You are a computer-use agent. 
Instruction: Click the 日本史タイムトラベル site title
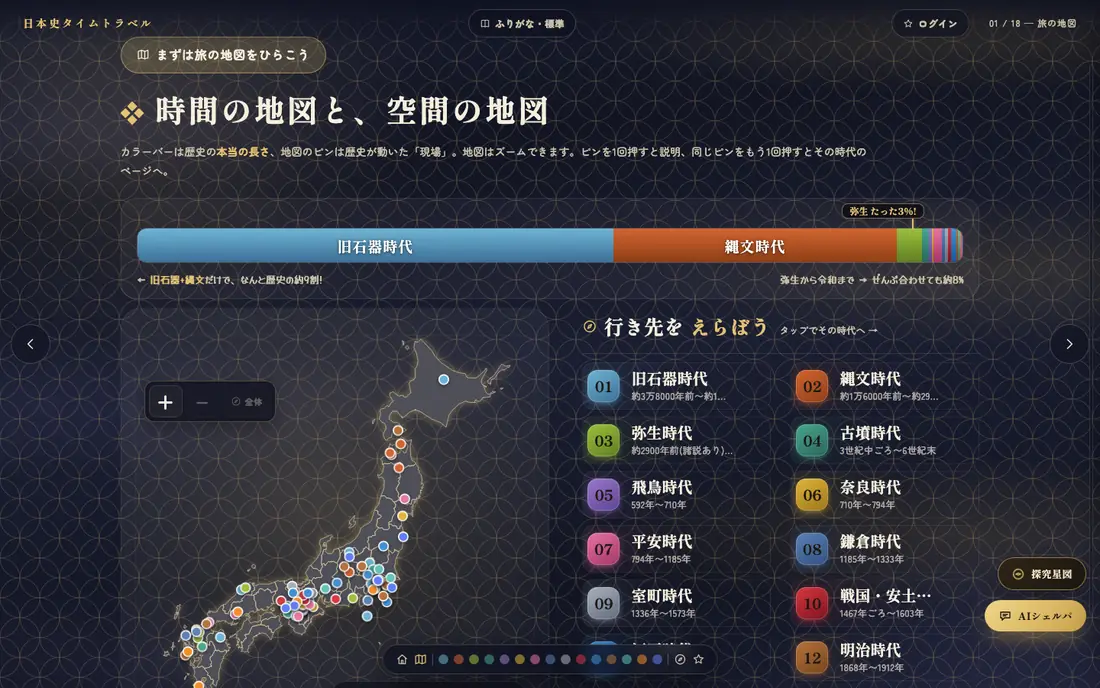coord(88,23)
